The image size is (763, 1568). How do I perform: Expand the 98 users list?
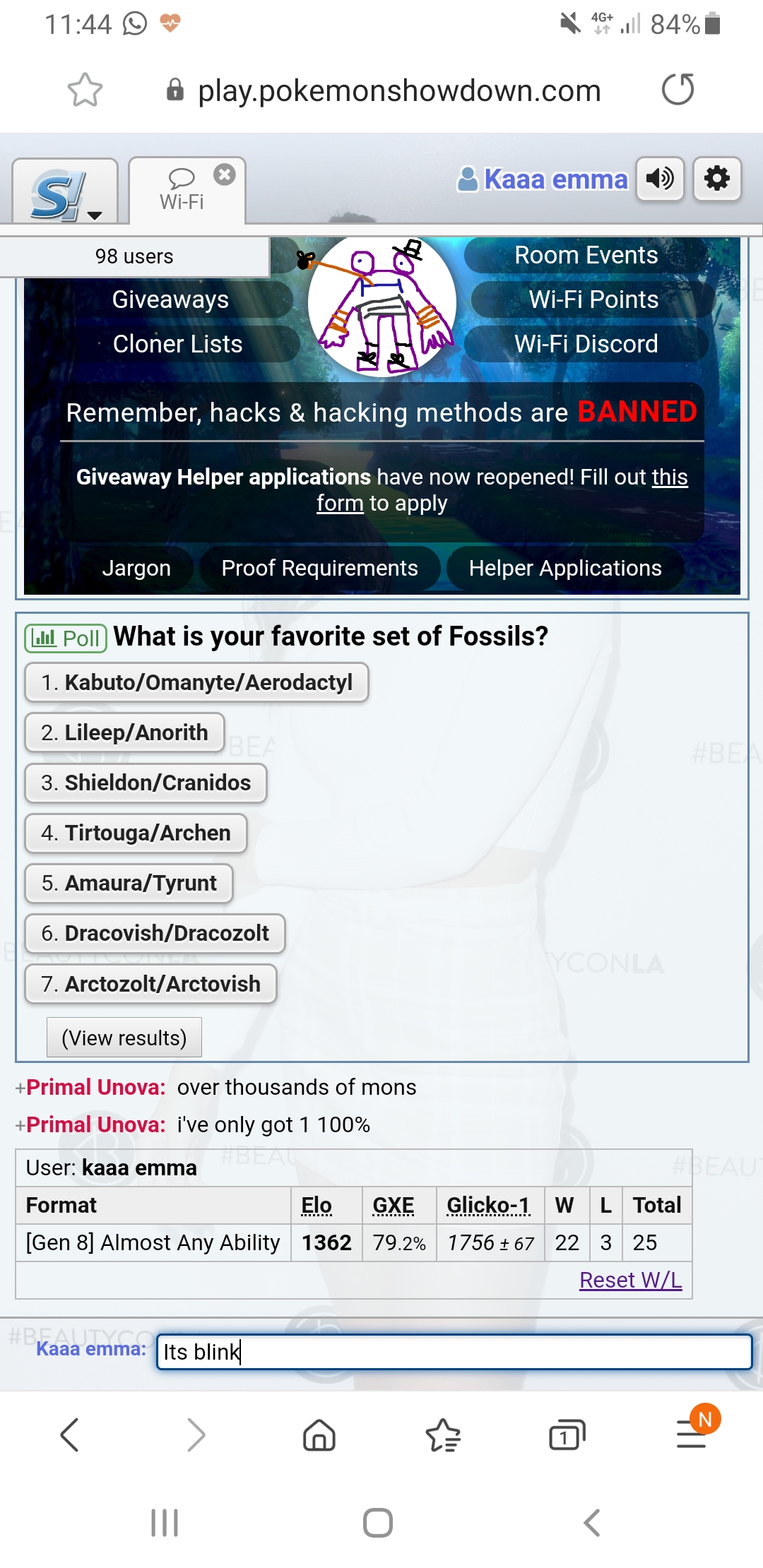click(x=134, y=256)
